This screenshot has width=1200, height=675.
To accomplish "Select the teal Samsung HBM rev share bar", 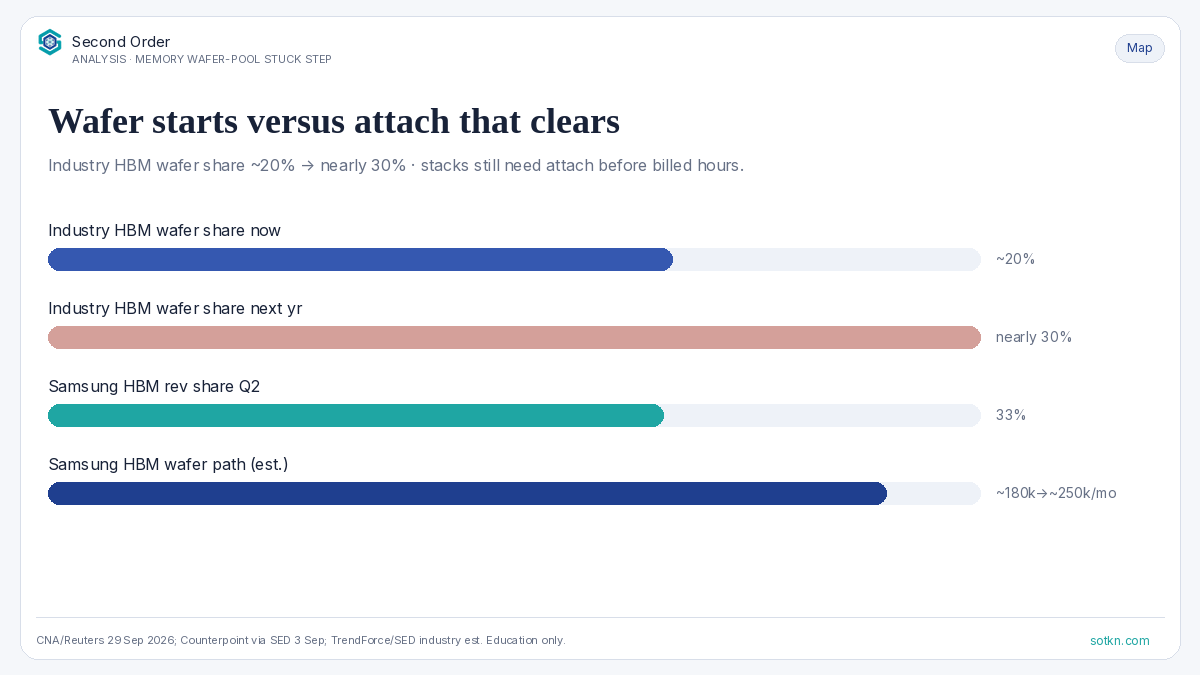I will pos(356,415).
